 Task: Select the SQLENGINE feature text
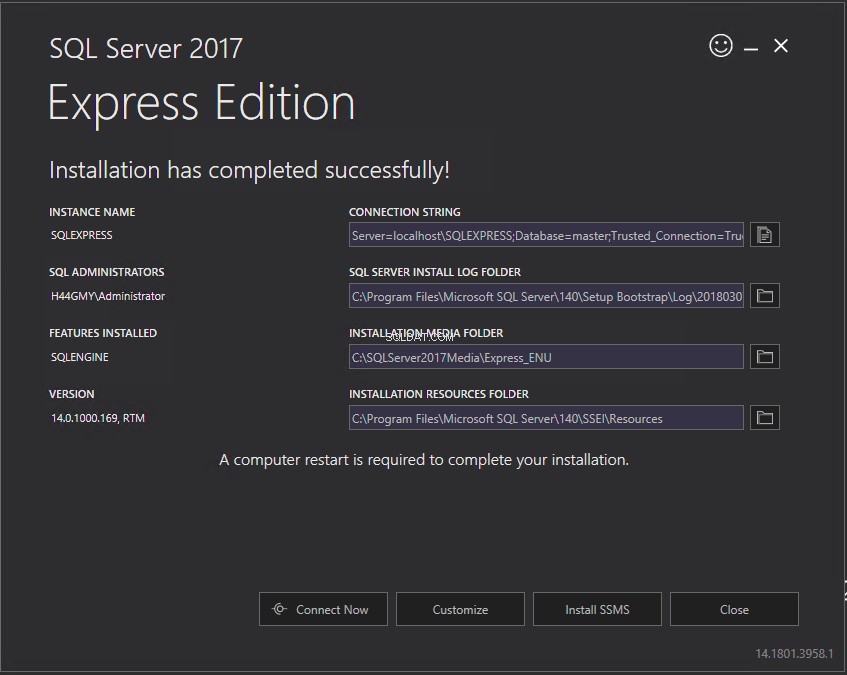(79, 357)
